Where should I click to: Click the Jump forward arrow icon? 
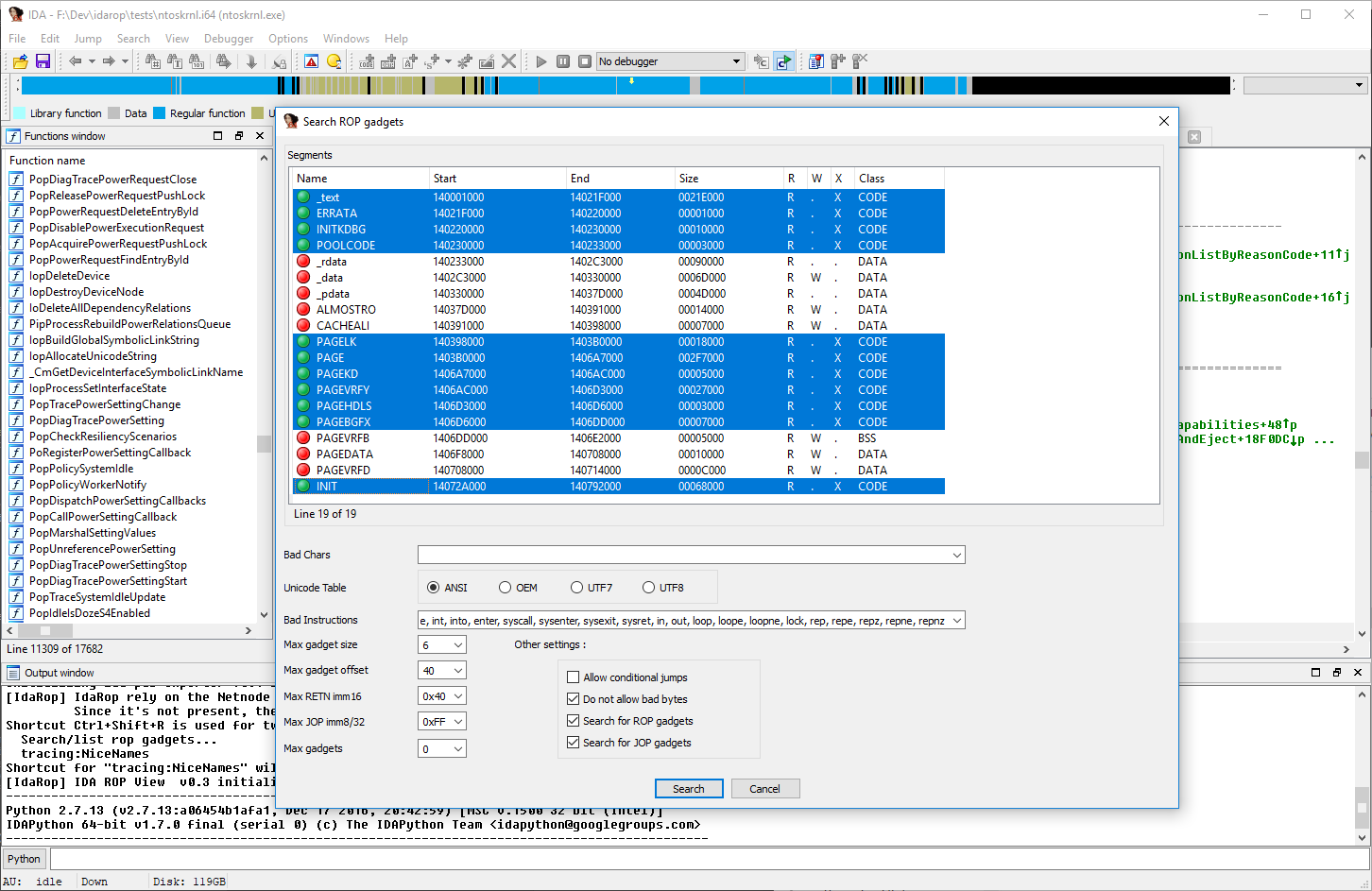coord(109,61)
